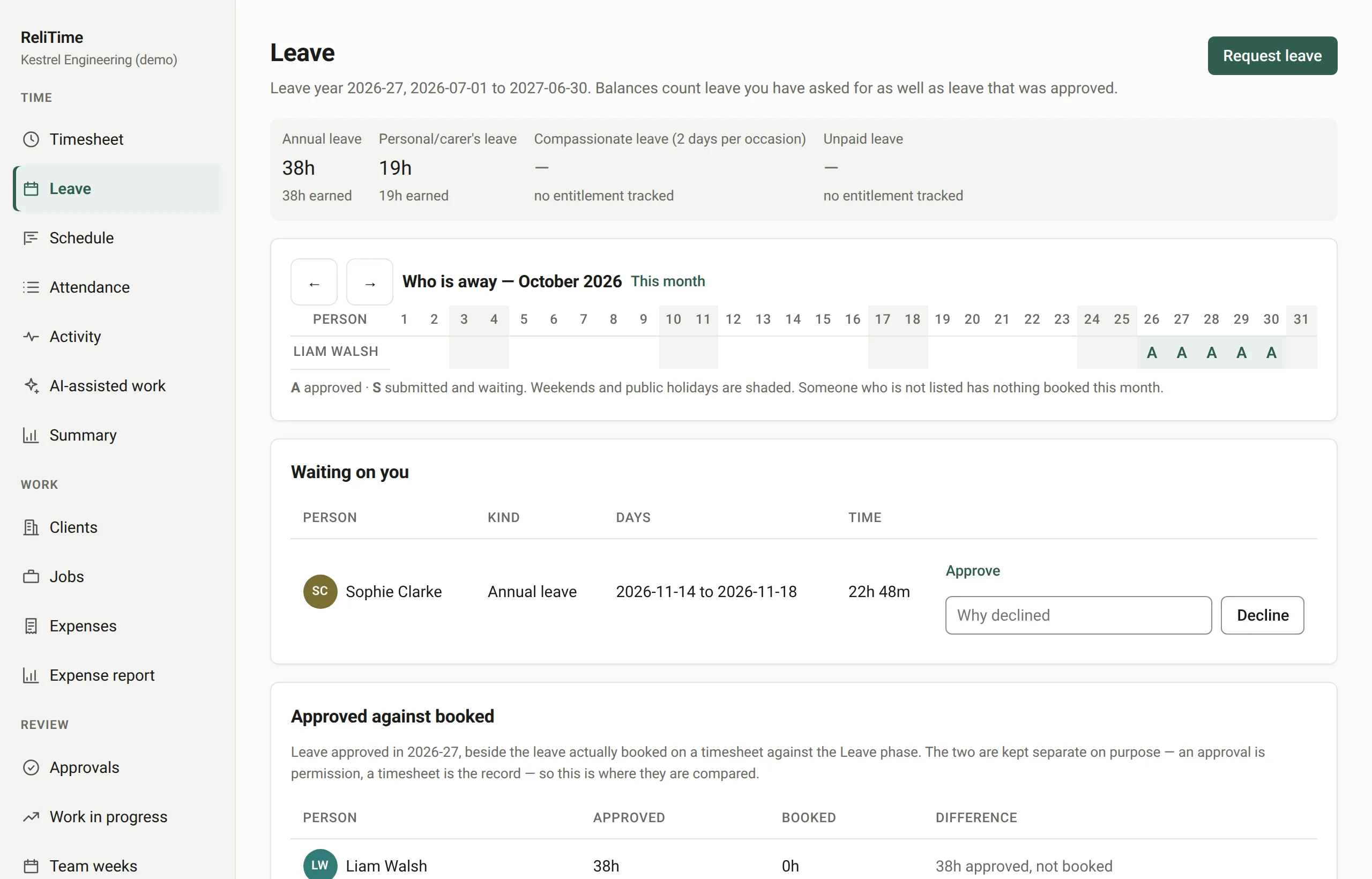Image resolution: width=1372 pixels, height=879 pixels.
Task: Click the Annual leave 38h balance
Action: (299, 168)
